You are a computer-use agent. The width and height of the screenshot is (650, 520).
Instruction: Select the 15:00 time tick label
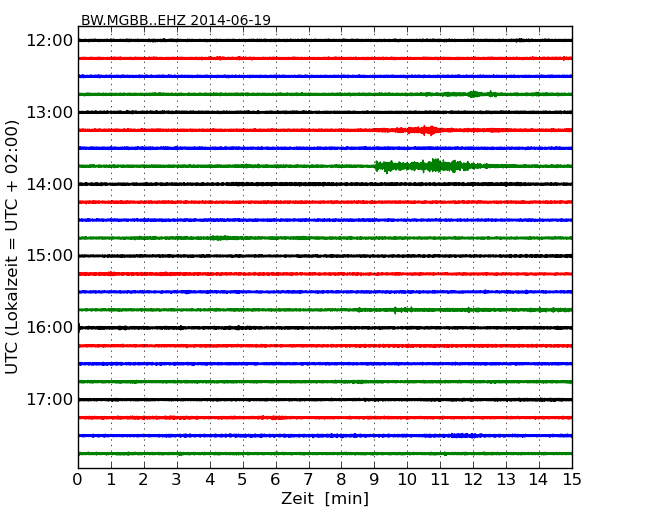[49, 256]
